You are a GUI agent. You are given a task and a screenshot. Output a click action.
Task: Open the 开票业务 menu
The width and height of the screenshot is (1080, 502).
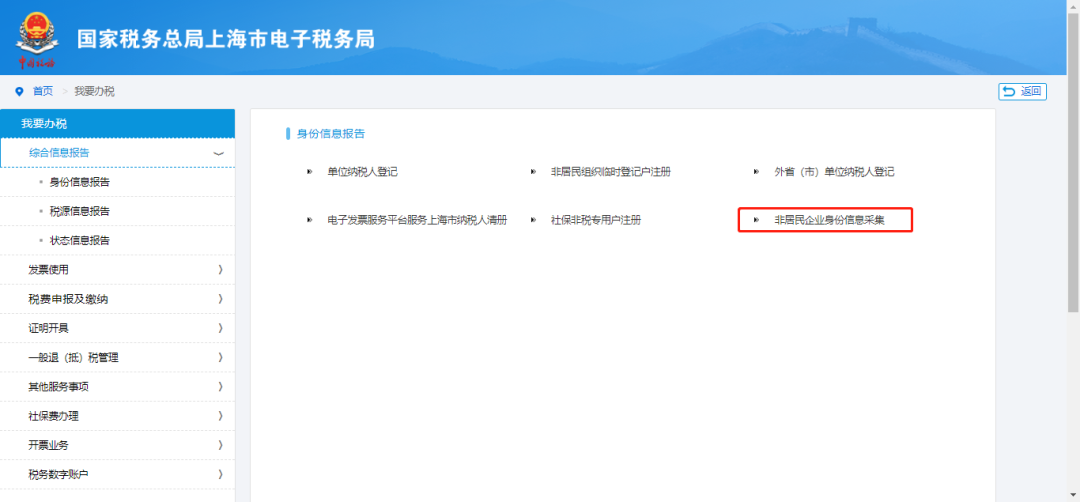117,445
